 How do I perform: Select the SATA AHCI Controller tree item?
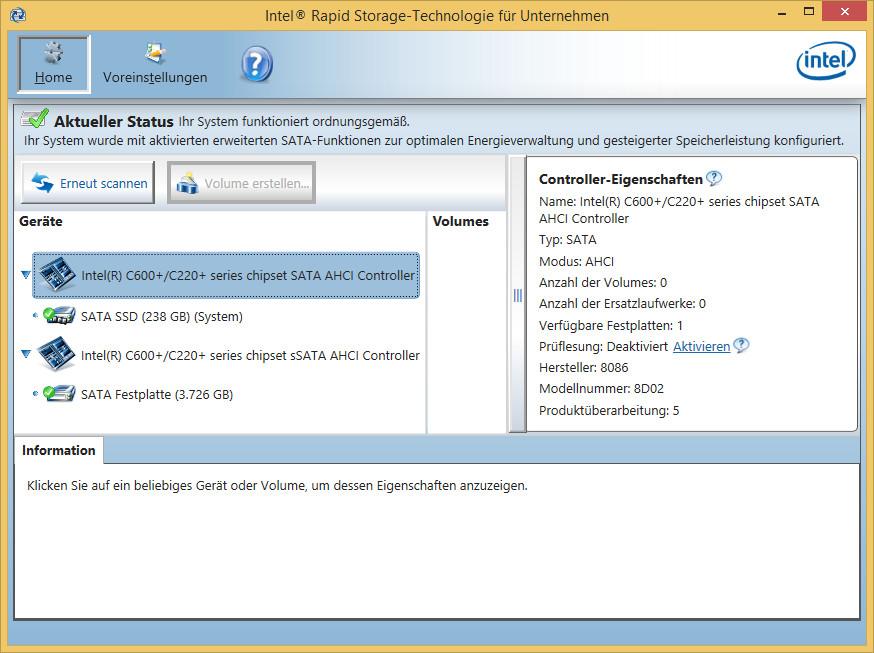pos(226,275)
